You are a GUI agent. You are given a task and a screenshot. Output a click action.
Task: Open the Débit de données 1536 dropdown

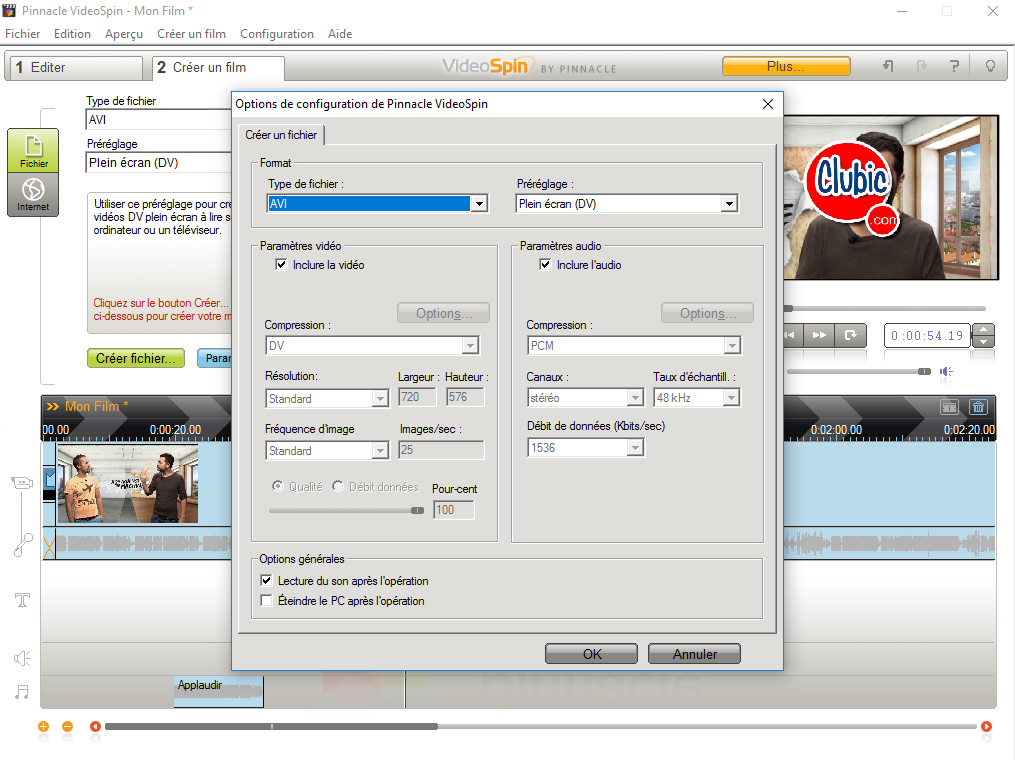click(636, 447)
